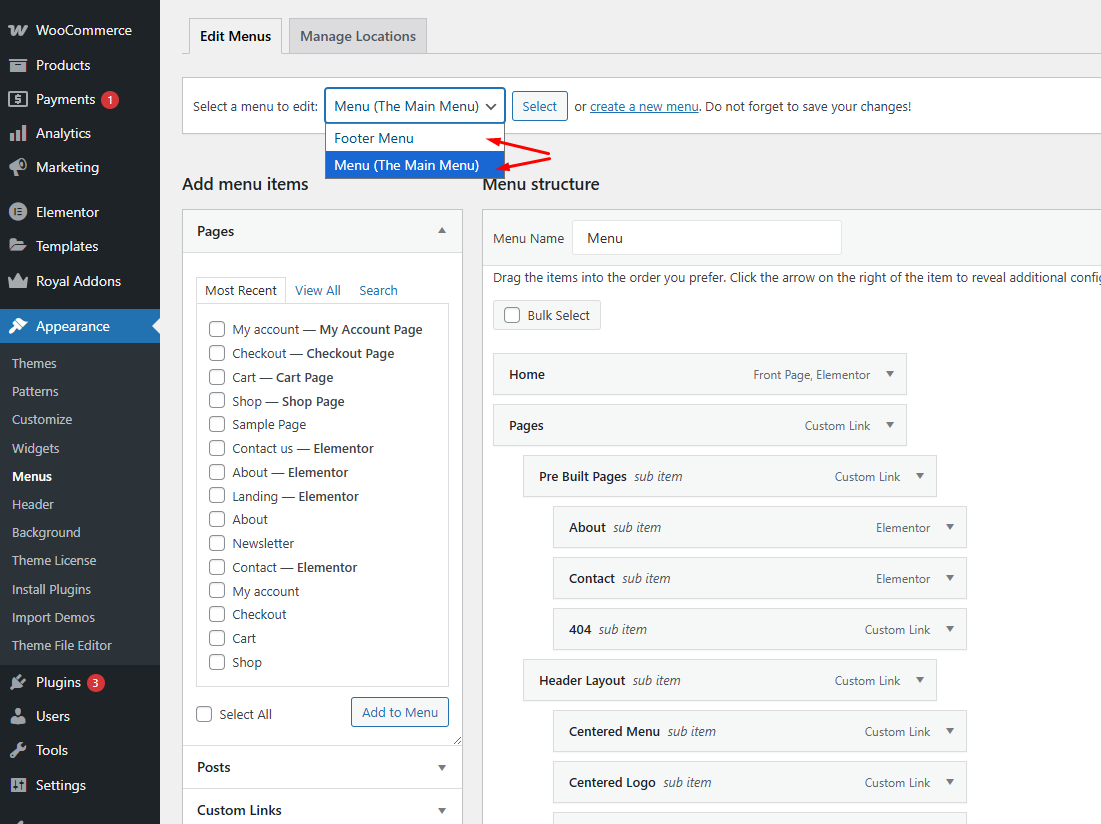Switch to the Manage Locations tab
Screen dimensions: 1101x824
358,36
